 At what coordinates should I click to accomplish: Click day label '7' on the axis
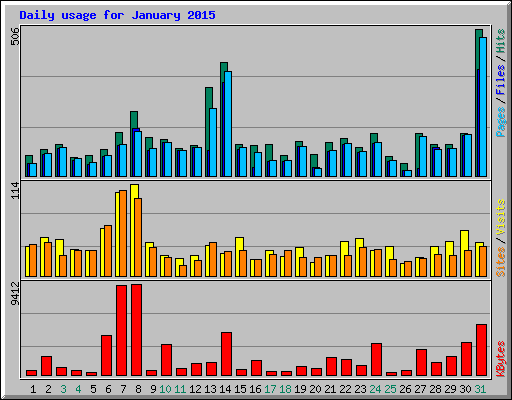[x=123, y=389]
